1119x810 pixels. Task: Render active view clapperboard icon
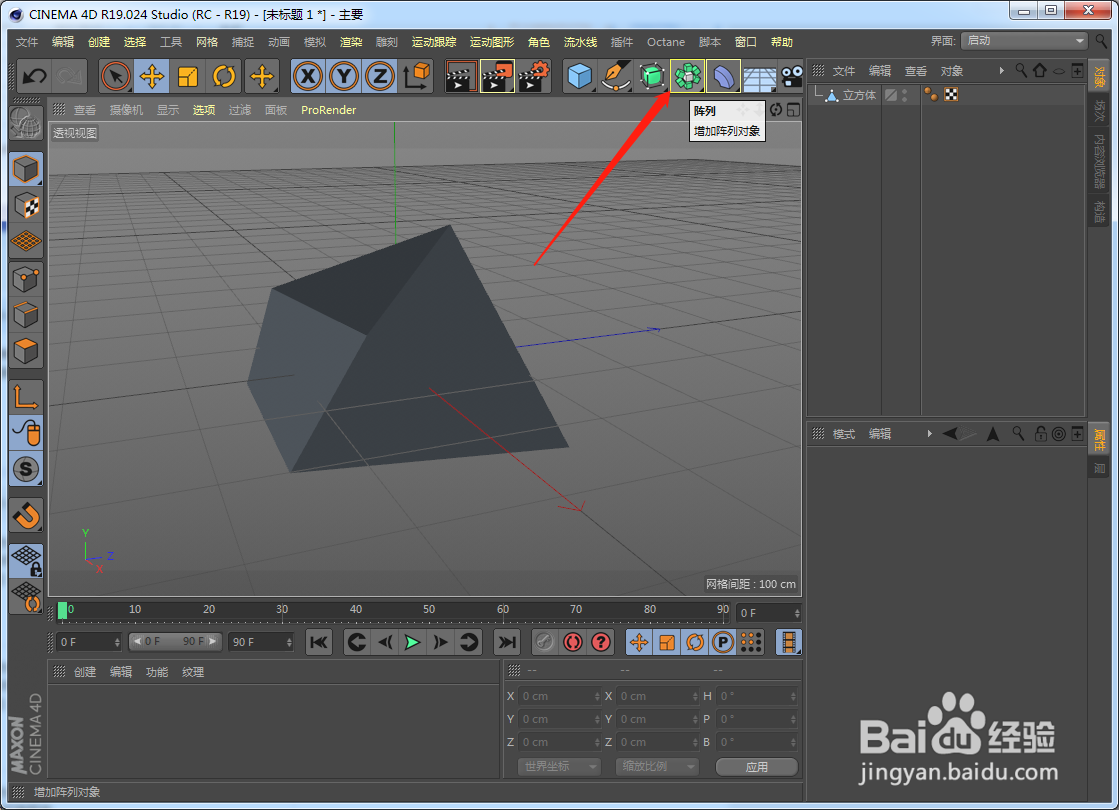coord(460,76)
